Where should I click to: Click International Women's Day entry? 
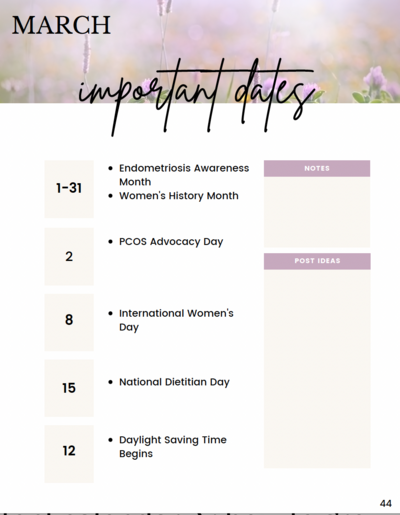176,320
